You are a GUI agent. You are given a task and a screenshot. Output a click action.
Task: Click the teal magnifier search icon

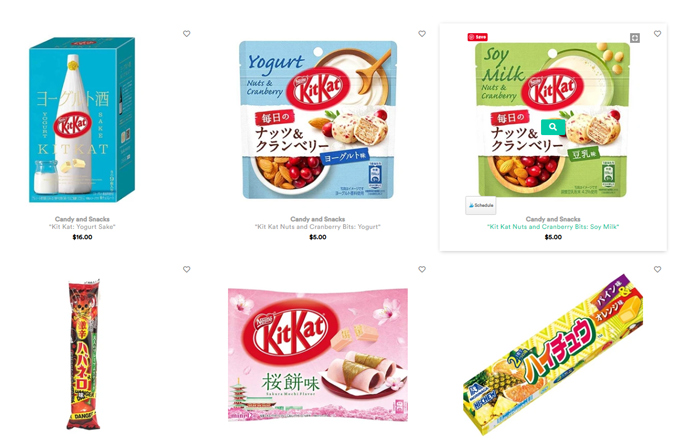point(553,127)
